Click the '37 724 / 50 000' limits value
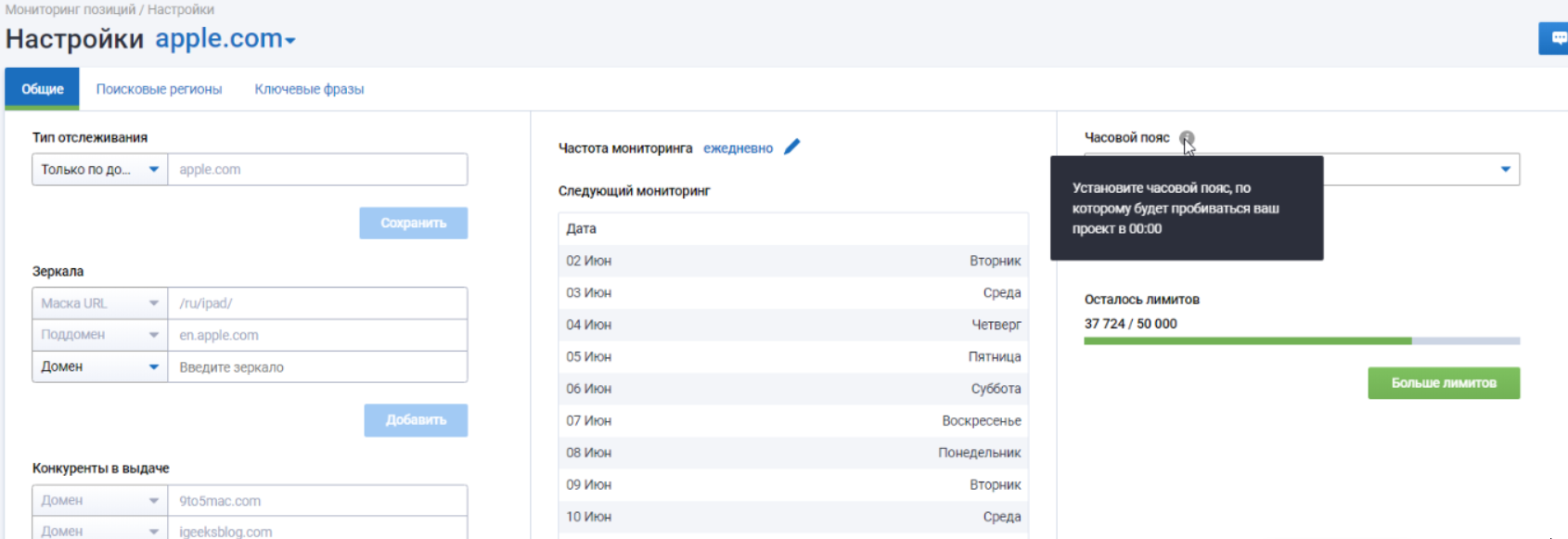The image size is (1568, 539). tap(1130, 324)
